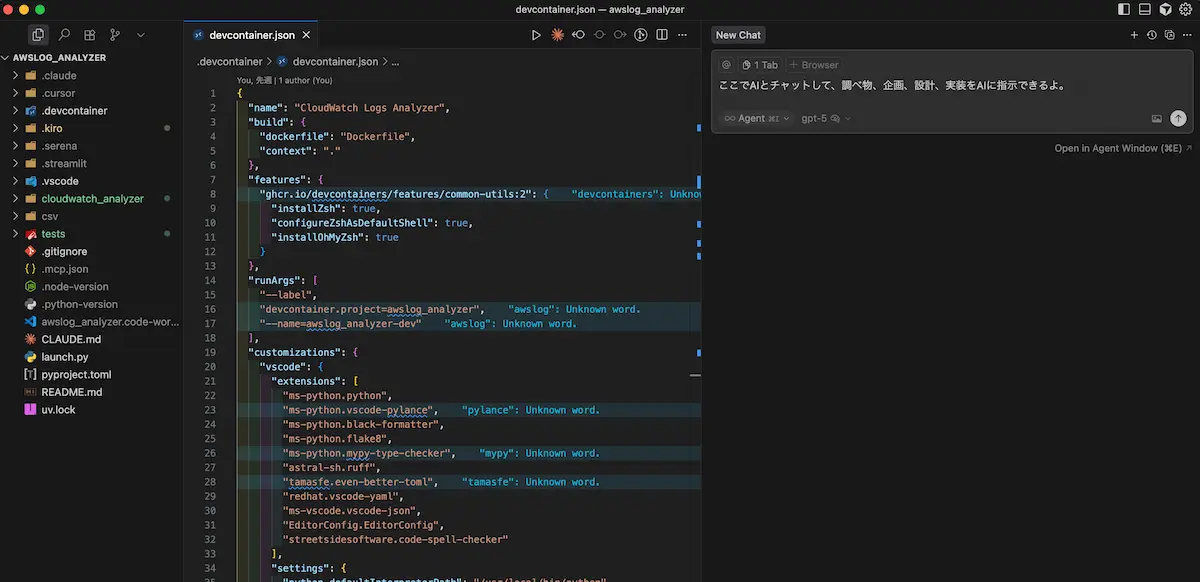
Task: Open the Extensions view icon
Action: tap(90, 35)
